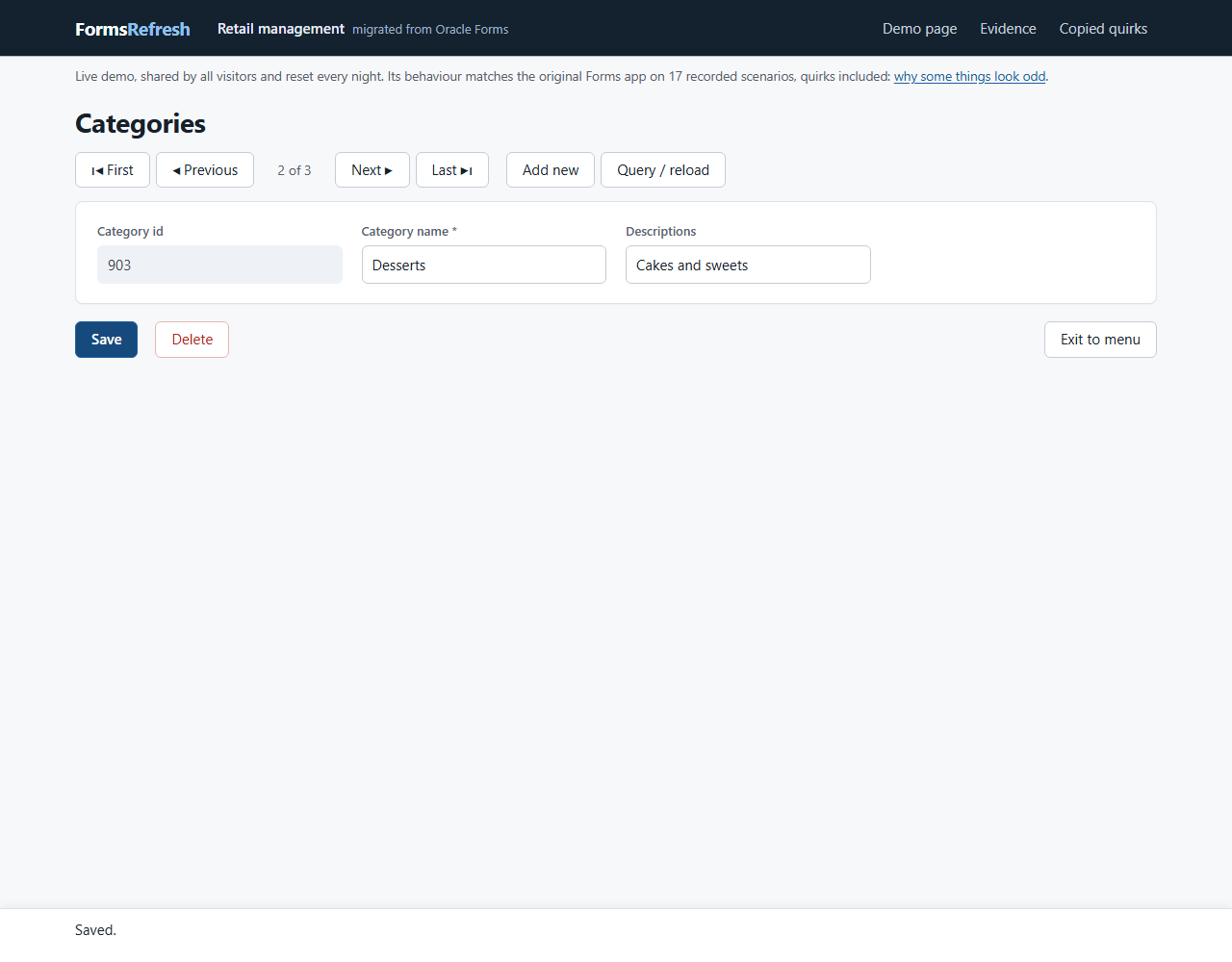Click the Add new button
The width and height of the screenshot is (1232, 962).
point(551,170)
